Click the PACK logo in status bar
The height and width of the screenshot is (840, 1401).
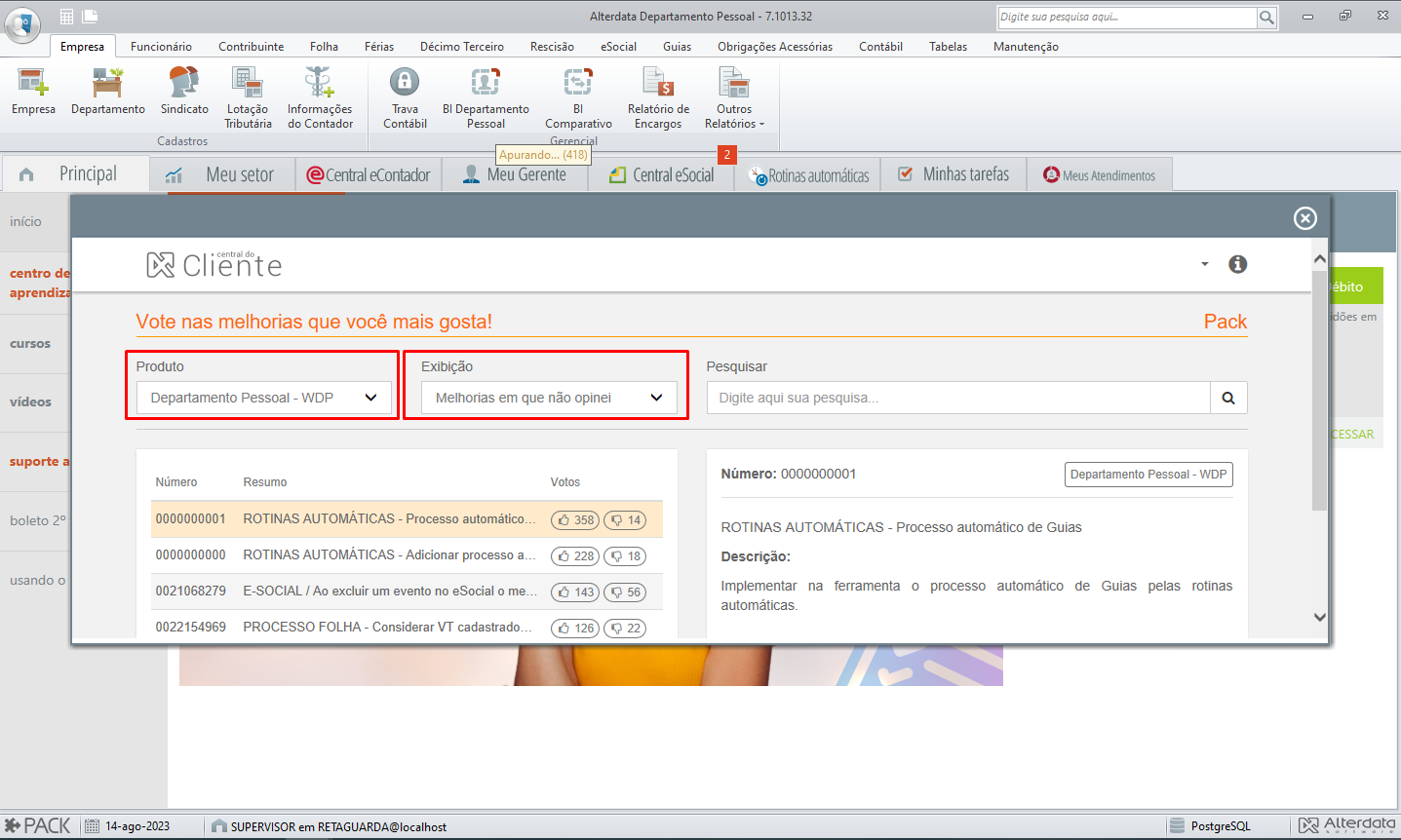point(38,826)
